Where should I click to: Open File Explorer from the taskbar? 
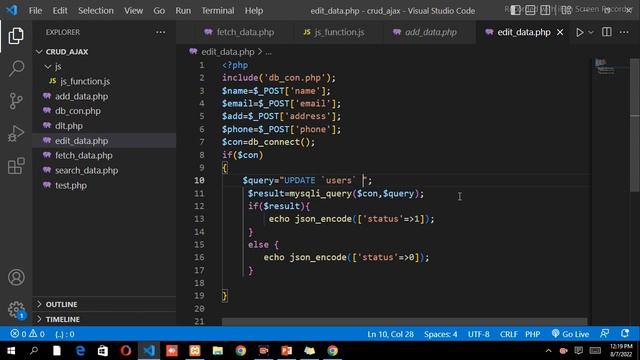pyautogui.click(x=218, y=351)
